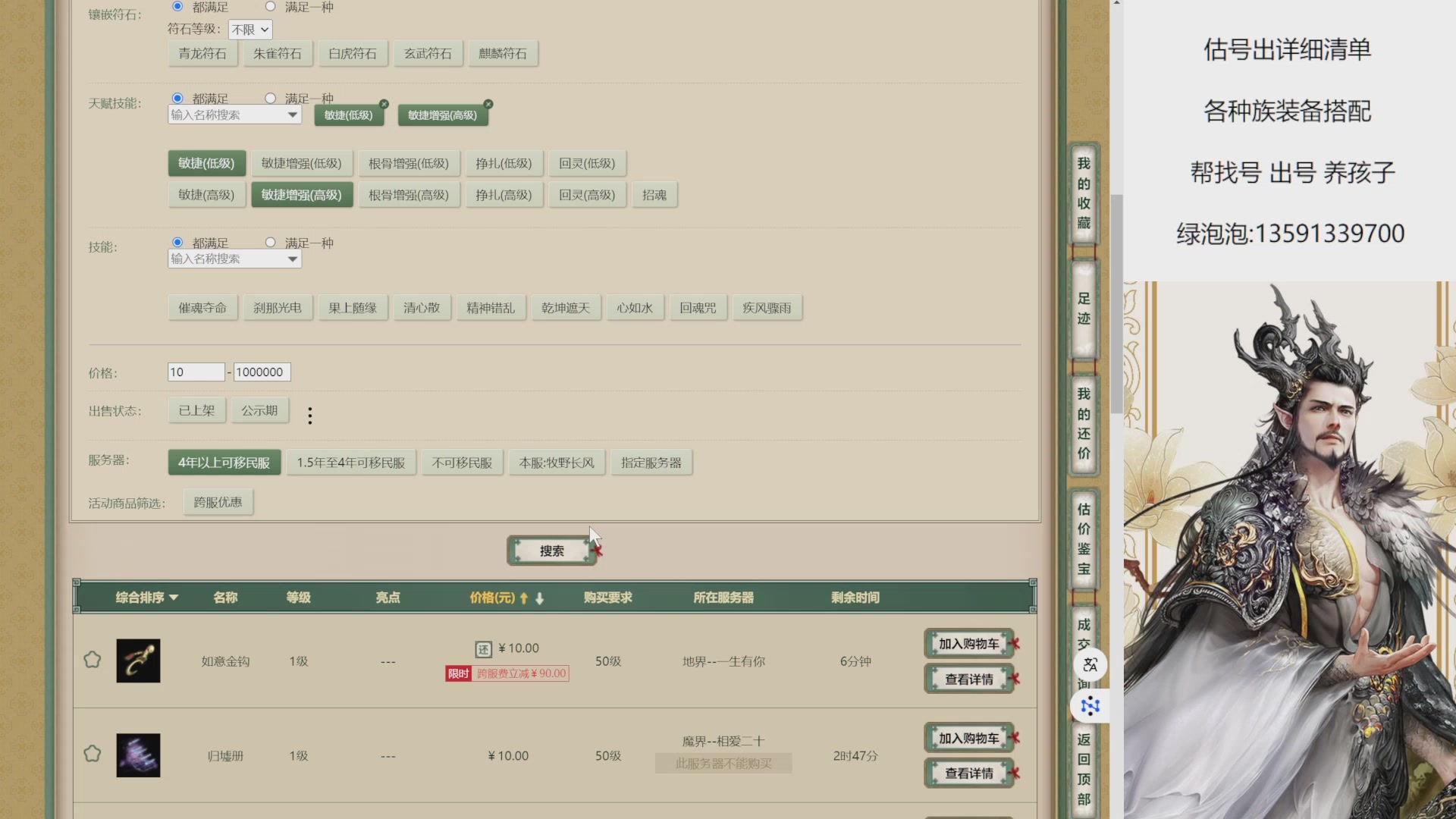1456x819 pixels.
Task: Select the 玄武符石 filter
Action: click(428, 54)
